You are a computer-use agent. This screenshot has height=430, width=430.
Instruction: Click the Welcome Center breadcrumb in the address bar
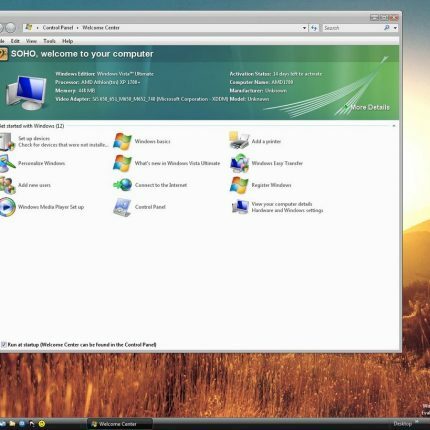(x=101, y=28)
